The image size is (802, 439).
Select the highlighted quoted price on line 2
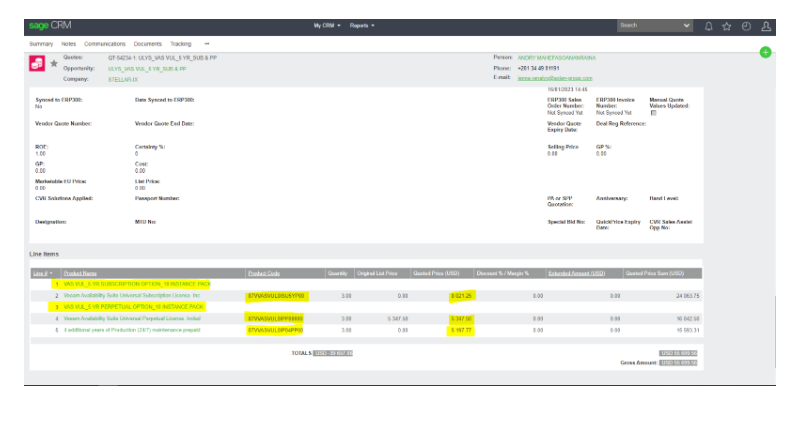(461, 296)
